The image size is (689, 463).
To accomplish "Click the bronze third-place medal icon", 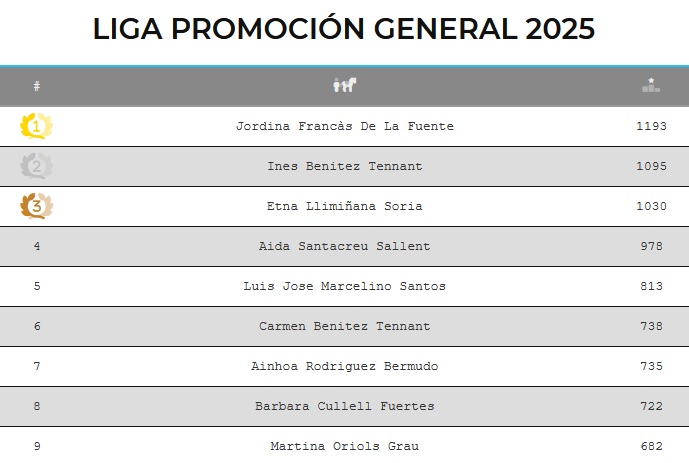I will point(37,206).
